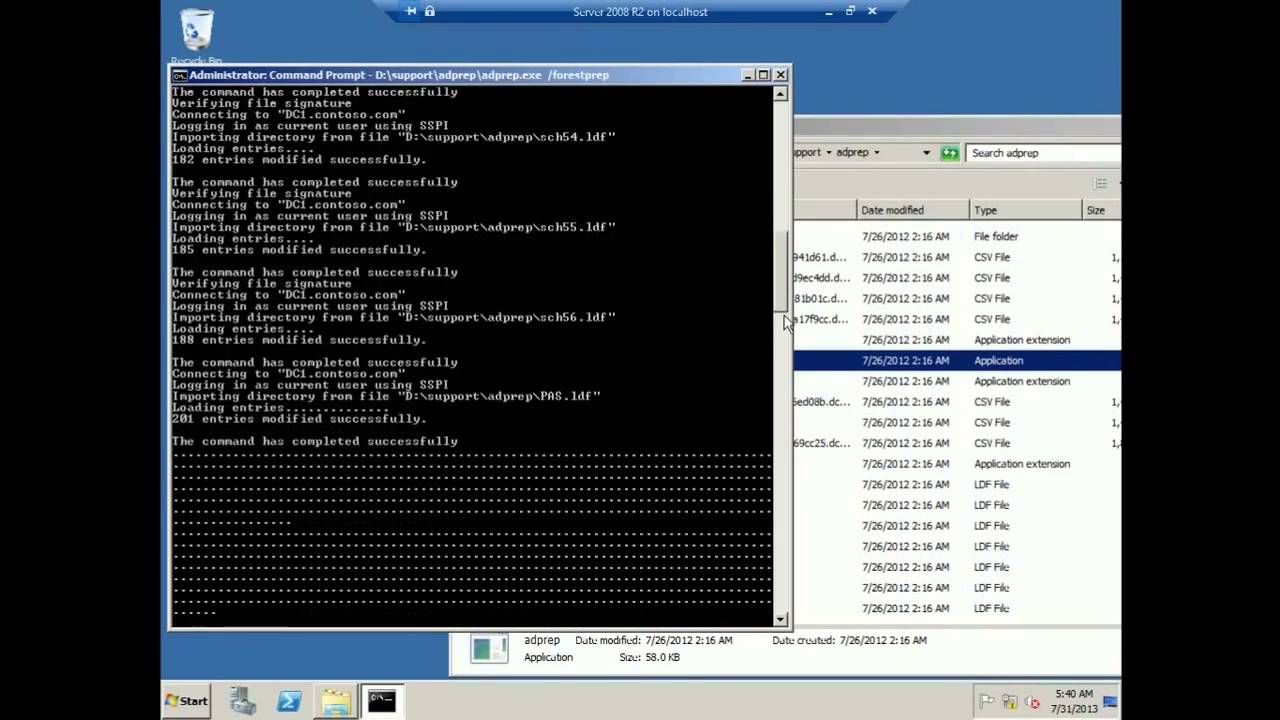Screen dimensions: 1280x720
Task: Sort by the Size column header
Action: point(1102,210)
